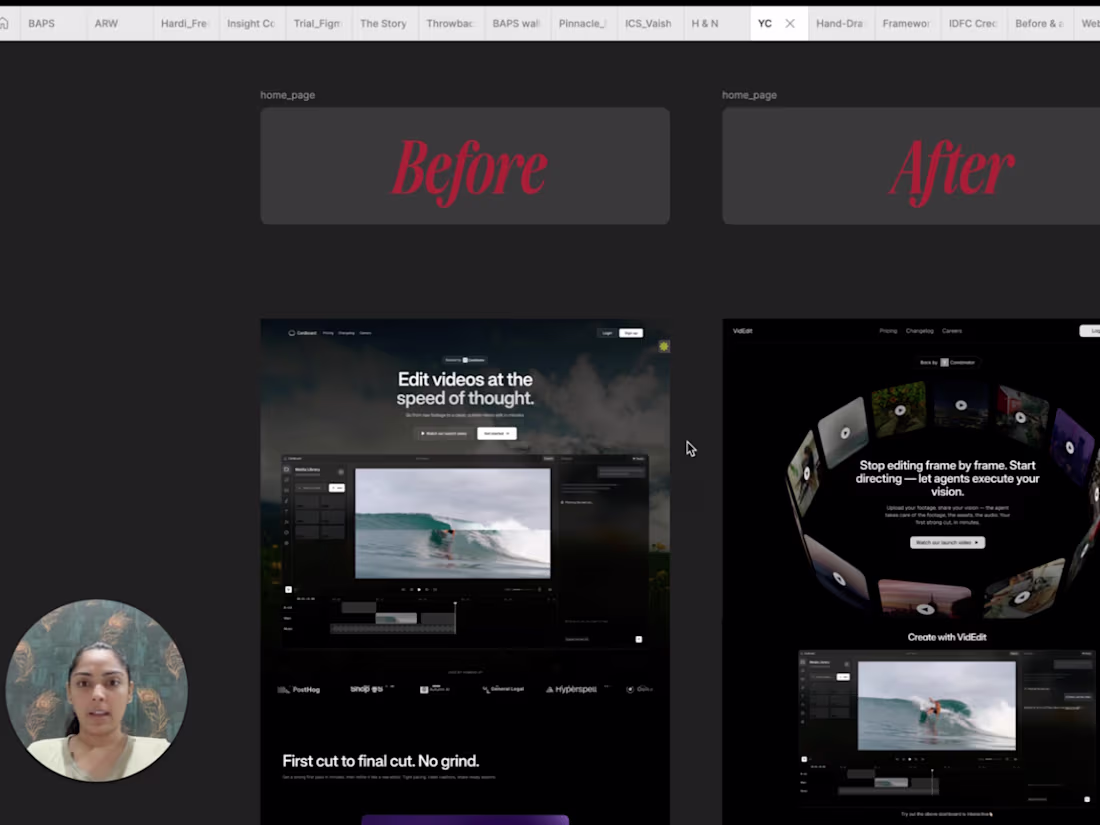Click the presenter webcam bubble
Viewport: 1100px width, 825px height.
click(x=97, y=690)
